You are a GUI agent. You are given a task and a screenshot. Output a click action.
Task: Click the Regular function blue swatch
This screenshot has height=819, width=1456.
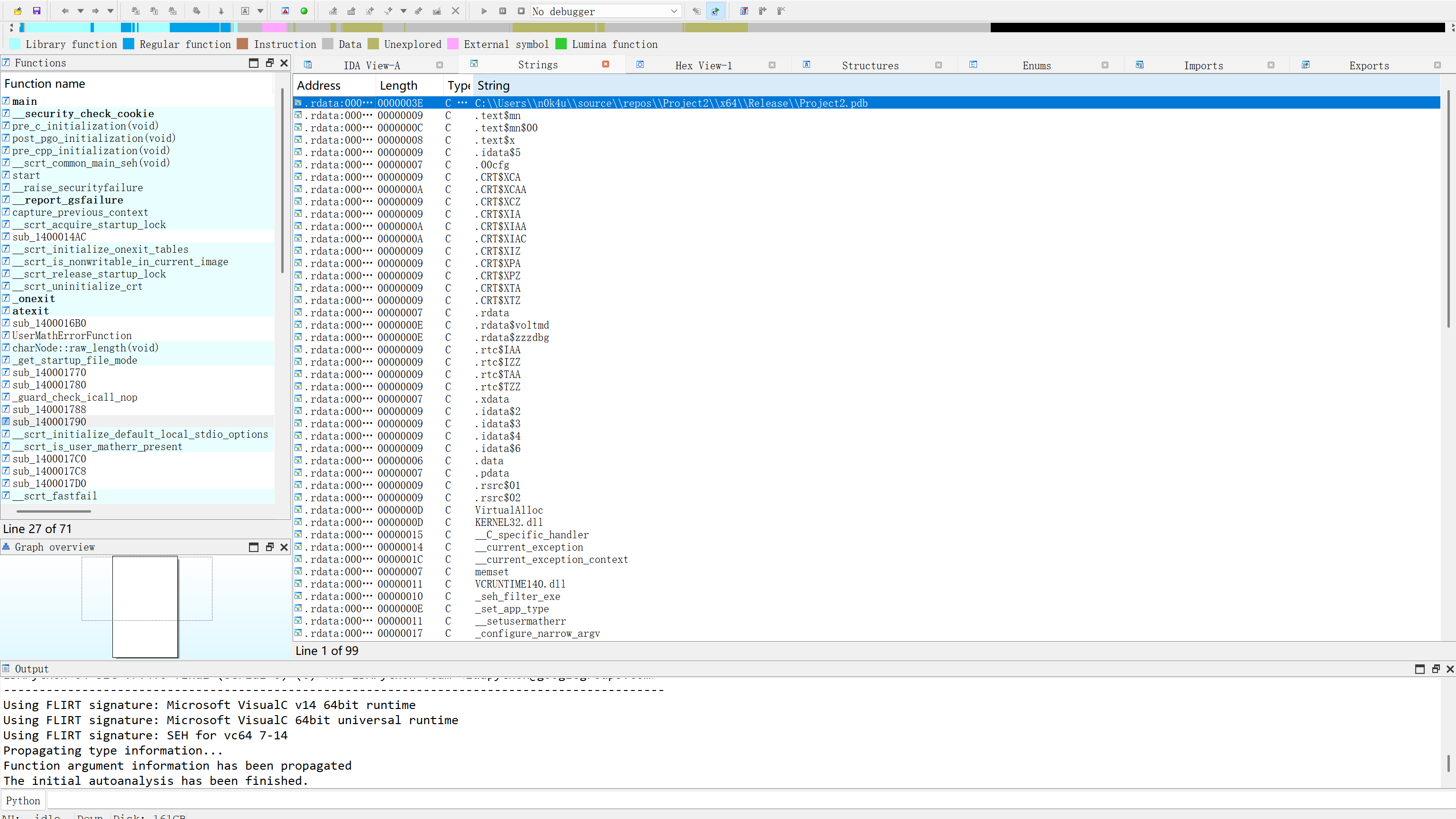tap(129, 44)
